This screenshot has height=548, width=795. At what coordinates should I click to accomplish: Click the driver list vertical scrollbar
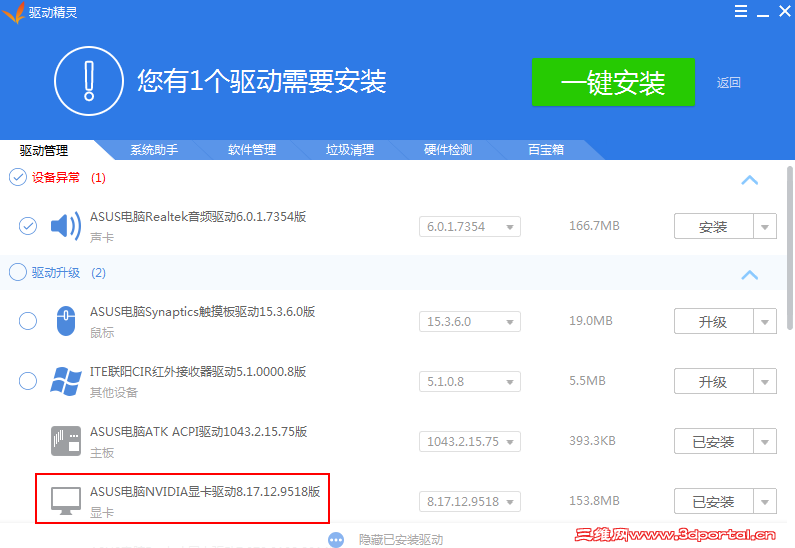coord(790,248)
